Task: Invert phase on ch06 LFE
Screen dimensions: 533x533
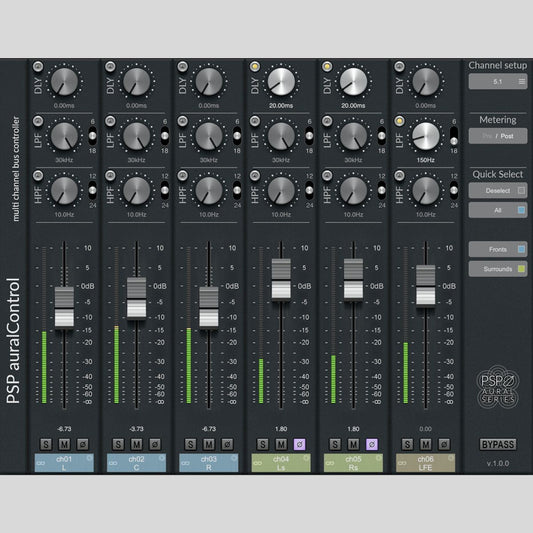Action: [444, 444]
